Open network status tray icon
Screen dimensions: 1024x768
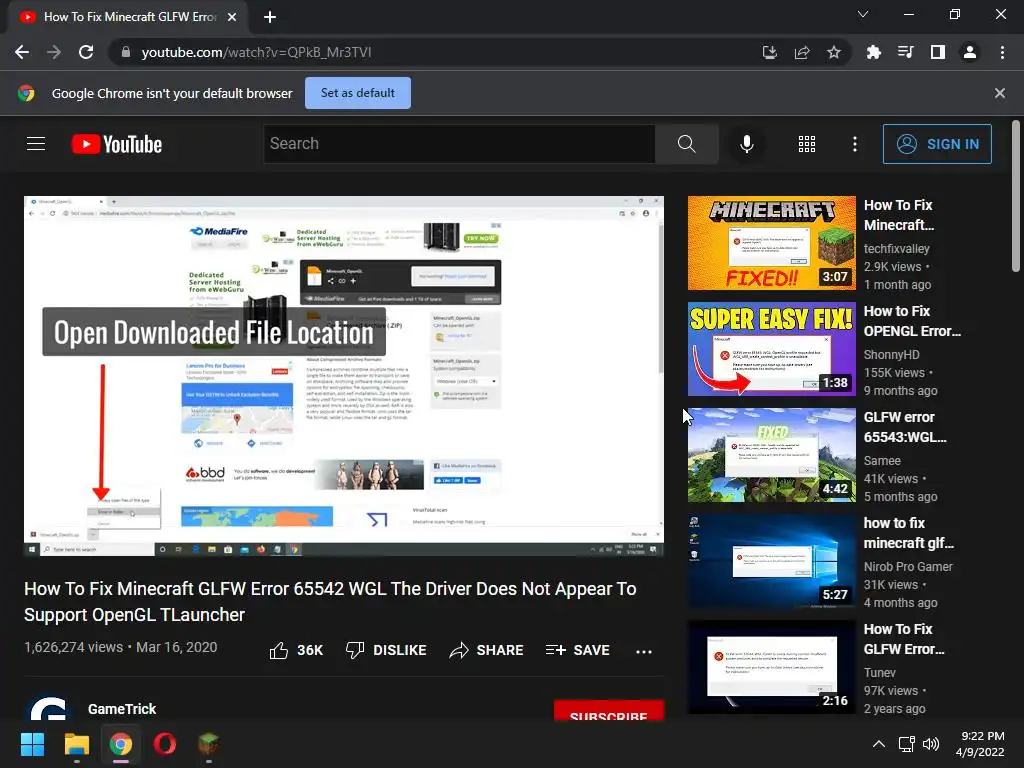[x=906, y=744]
